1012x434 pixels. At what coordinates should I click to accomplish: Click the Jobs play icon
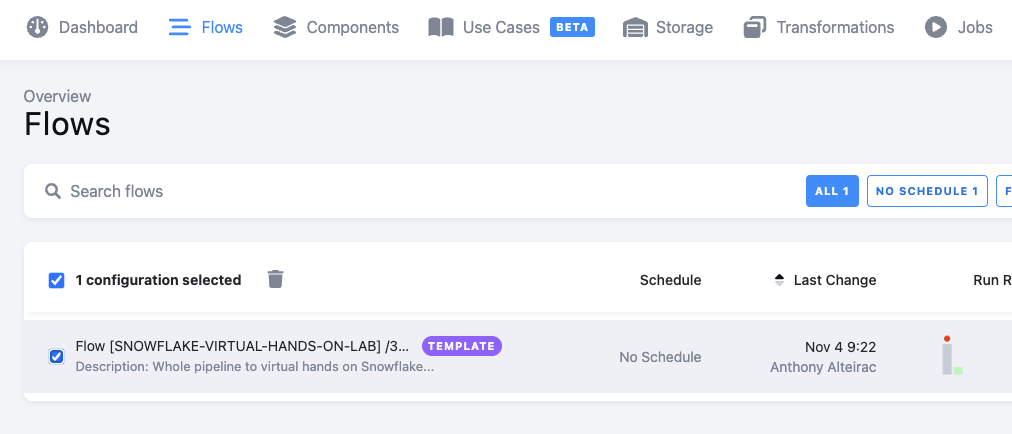[x=936, y=27]
